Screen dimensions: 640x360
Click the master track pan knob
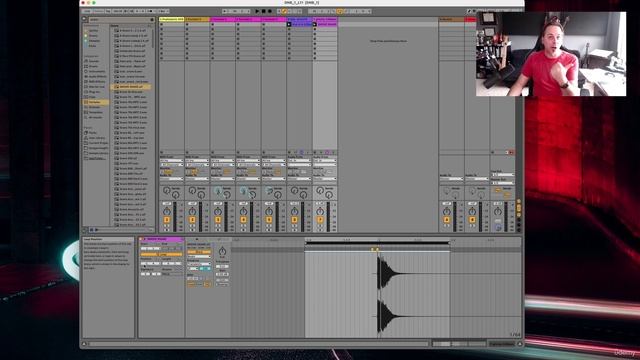[498, 211]
